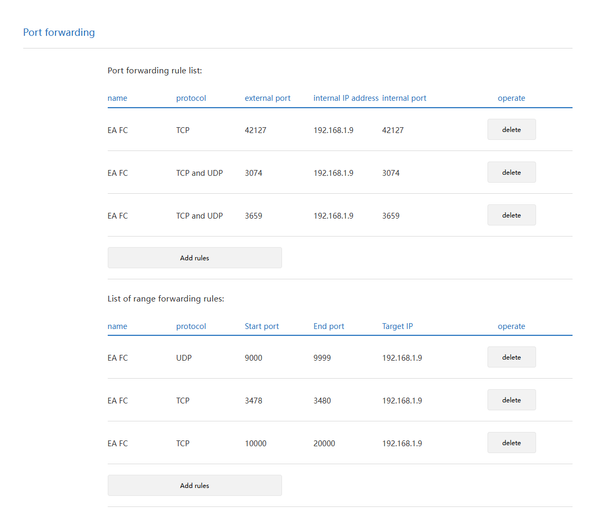Add rules to port forwarding rule list

coord(194,258)
